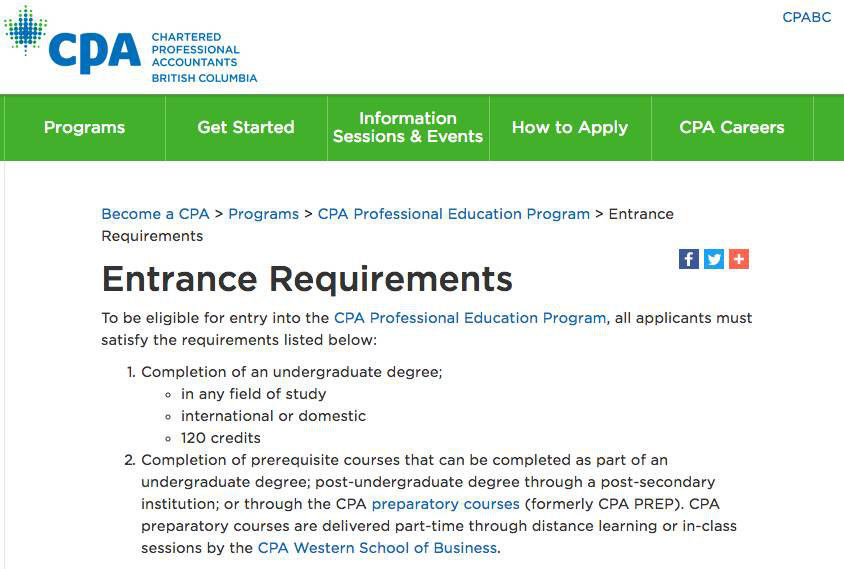Open CPA Professional Education Program breadcrumb

point(454,214)
